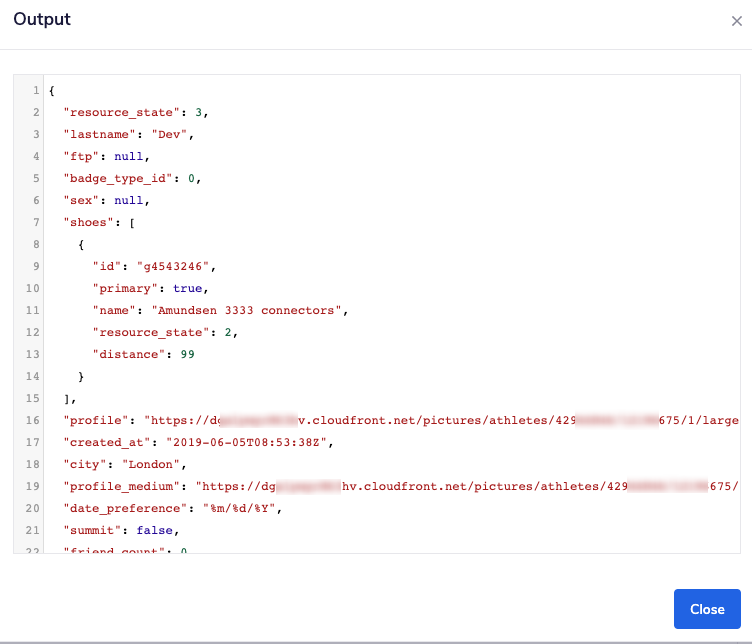Screen dimensions: 752x644
Task: Click the "badge_type_id" key
Action: (x=119, y=178)
